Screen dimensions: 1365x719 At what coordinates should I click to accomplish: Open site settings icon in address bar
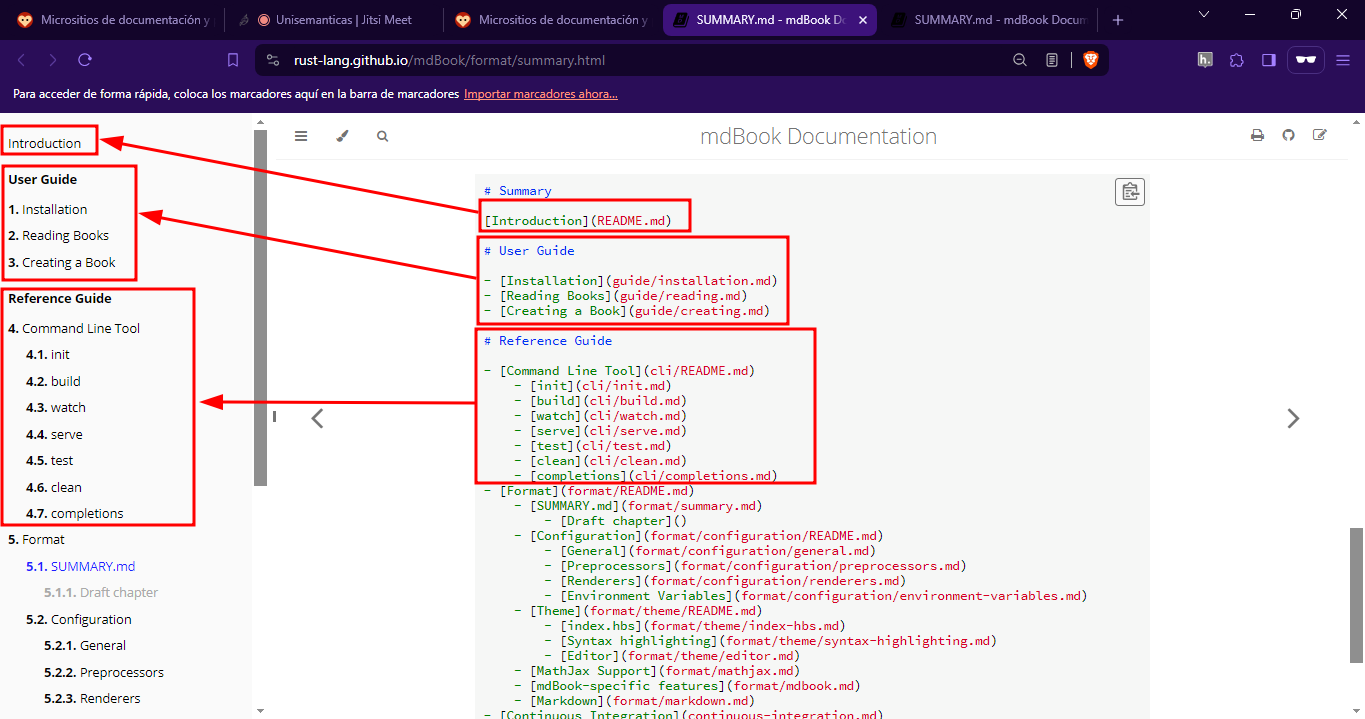tap(273, 60)
